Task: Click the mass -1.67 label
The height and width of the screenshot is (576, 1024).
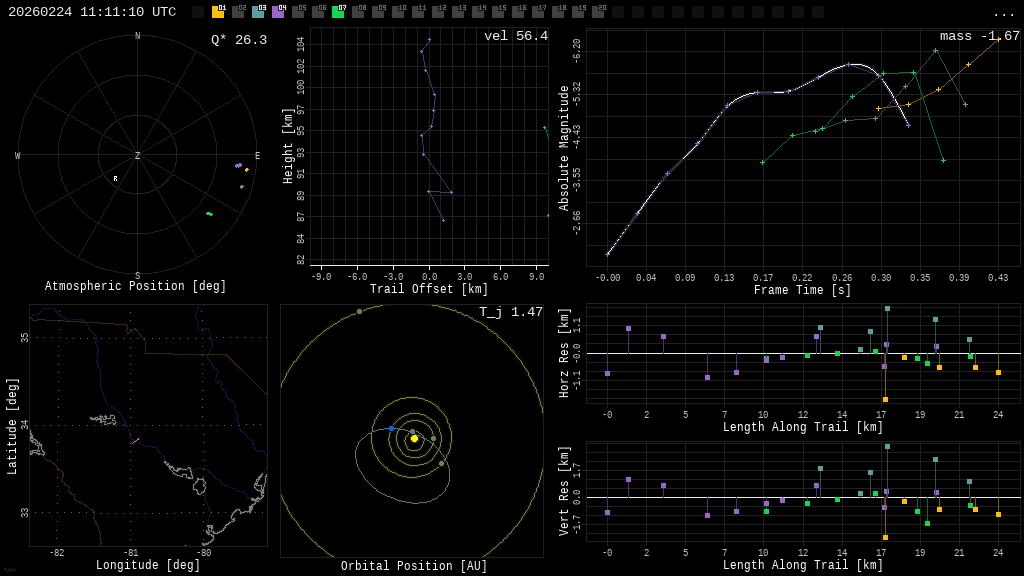Action: coord(979,36)
